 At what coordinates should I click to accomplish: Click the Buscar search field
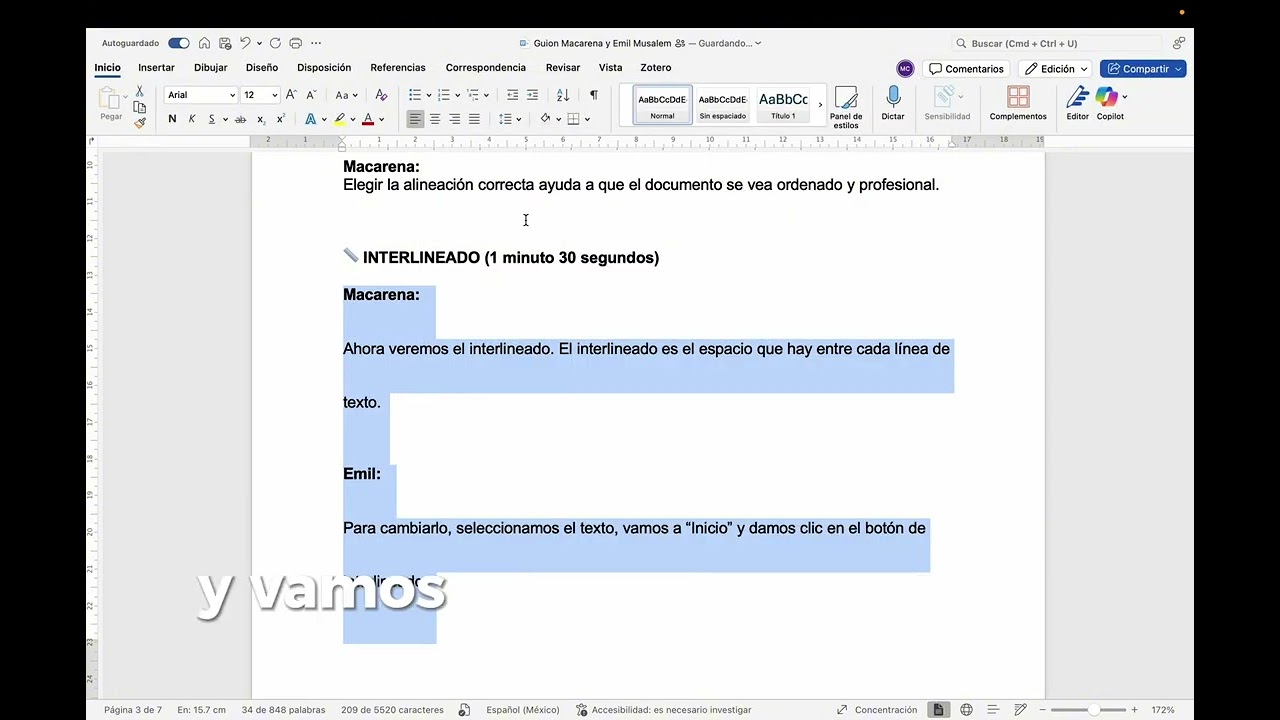point(1057,43)
